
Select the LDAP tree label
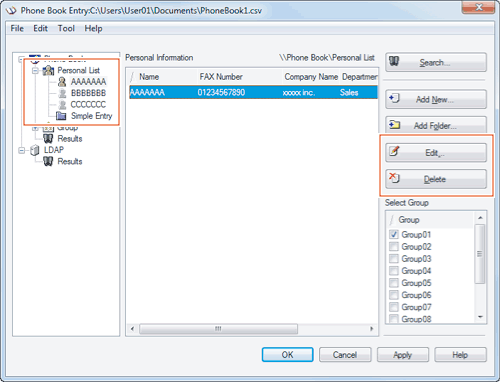[x=54, y=150]
